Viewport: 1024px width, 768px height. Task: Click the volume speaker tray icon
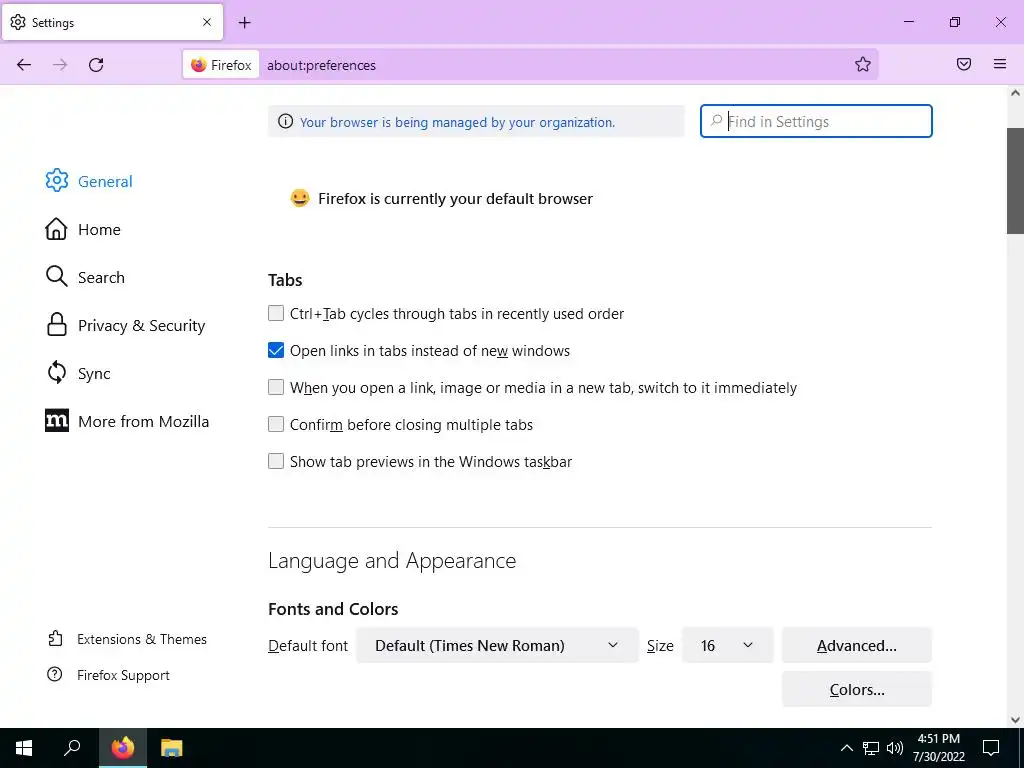pyautogui.click(x=895, y=748)
